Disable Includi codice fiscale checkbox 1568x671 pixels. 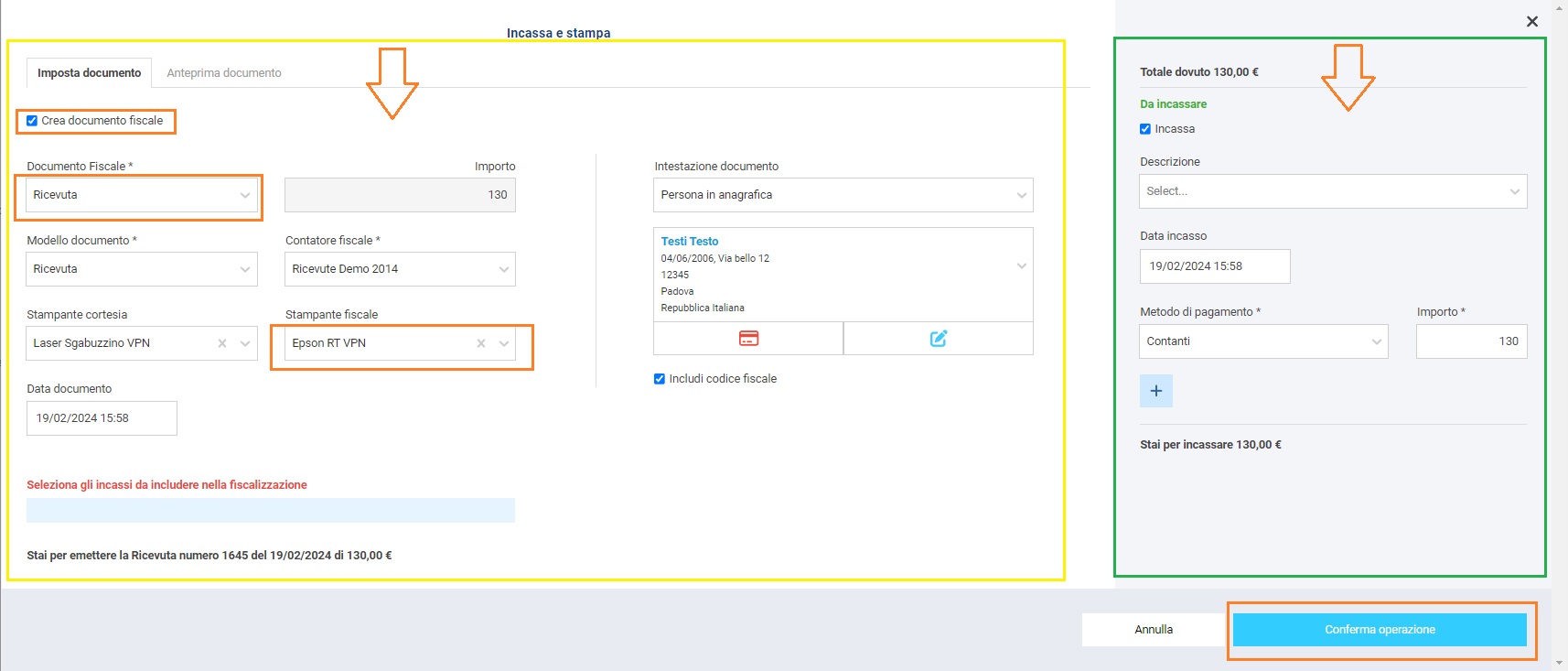point(660,379)
